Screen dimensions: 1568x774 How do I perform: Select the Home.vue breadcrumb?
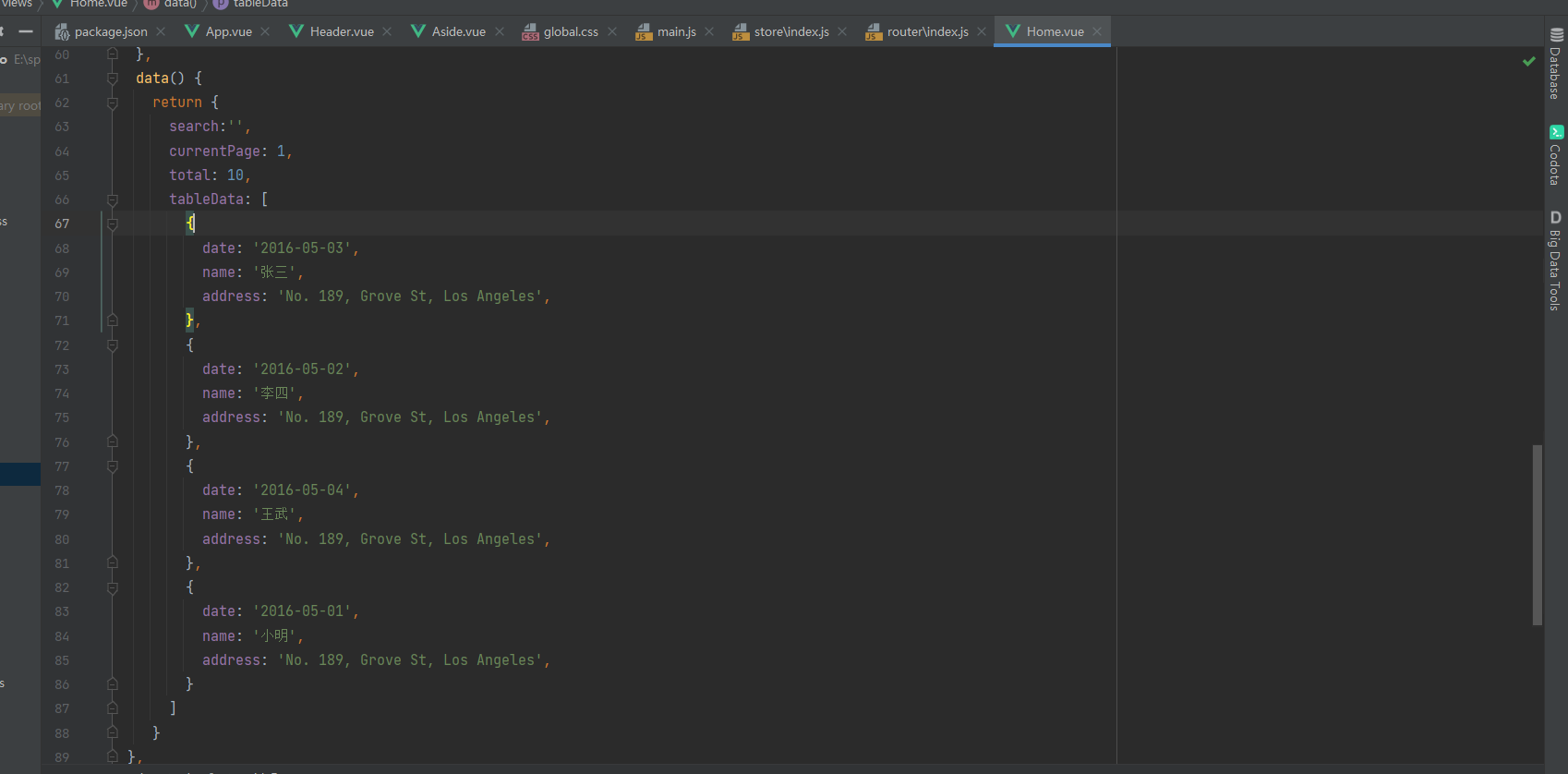(x=90, y=4)
